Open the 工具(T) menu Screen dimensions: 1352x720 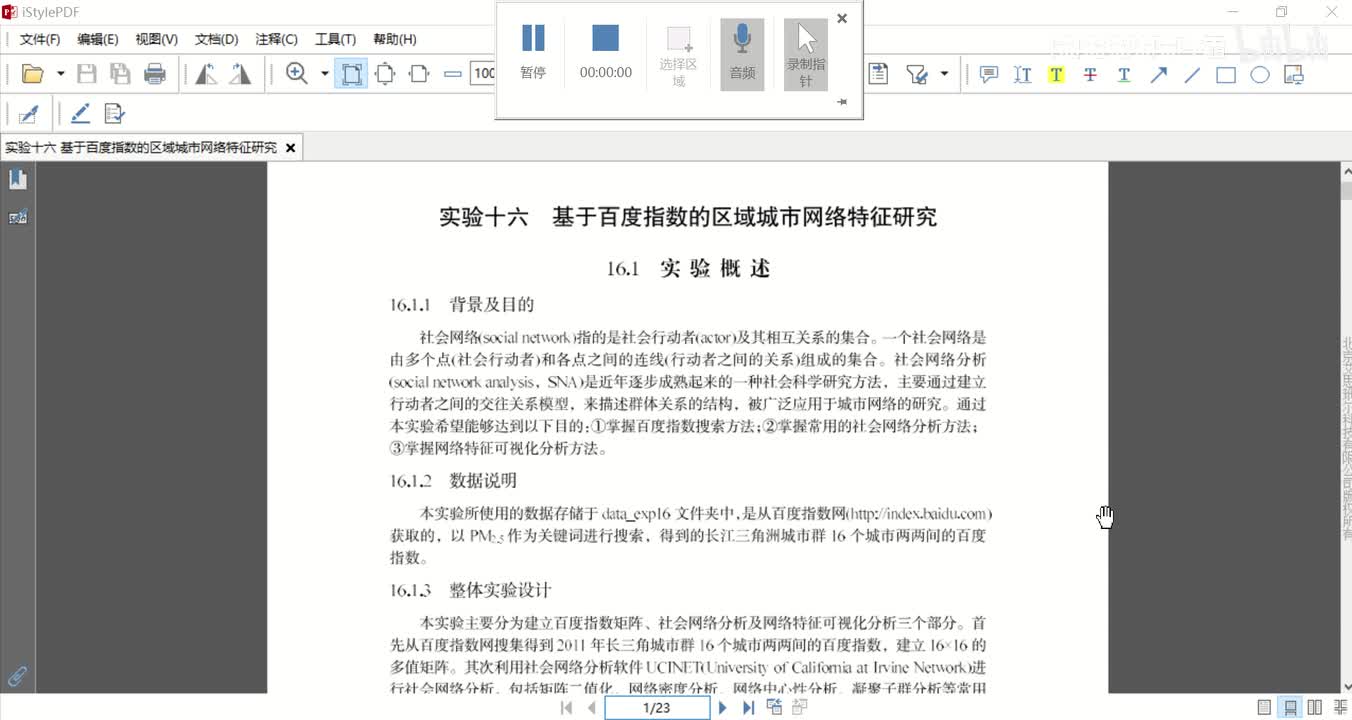click(x=336, y=39)
